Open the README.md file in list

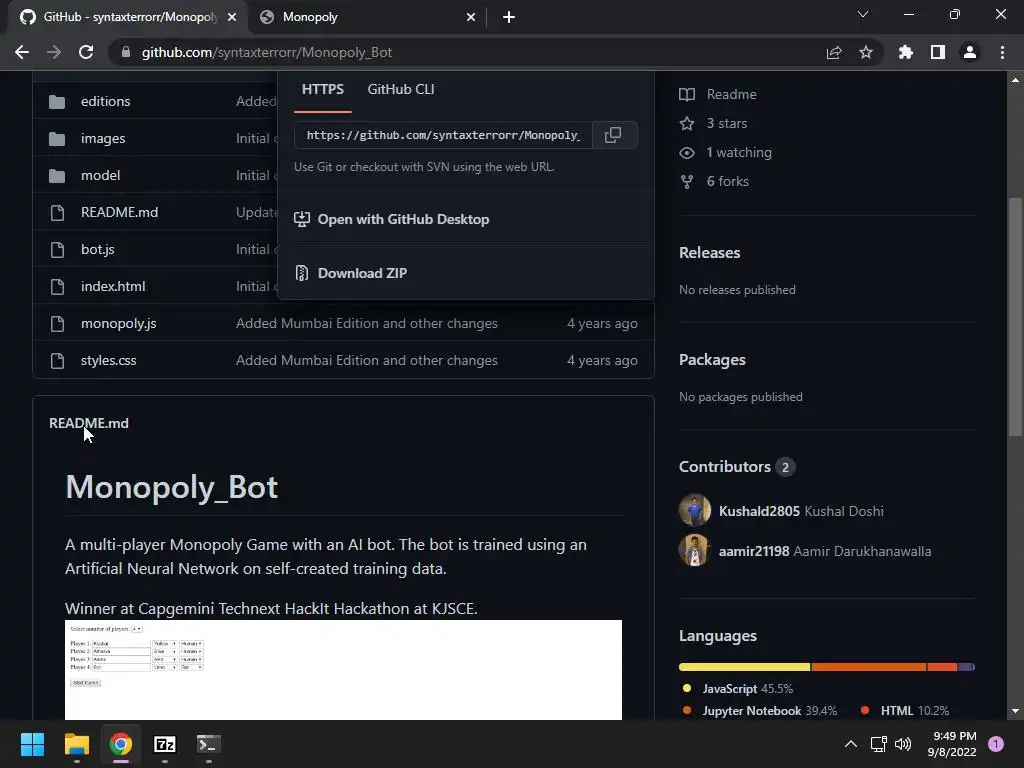click(119, 212)
